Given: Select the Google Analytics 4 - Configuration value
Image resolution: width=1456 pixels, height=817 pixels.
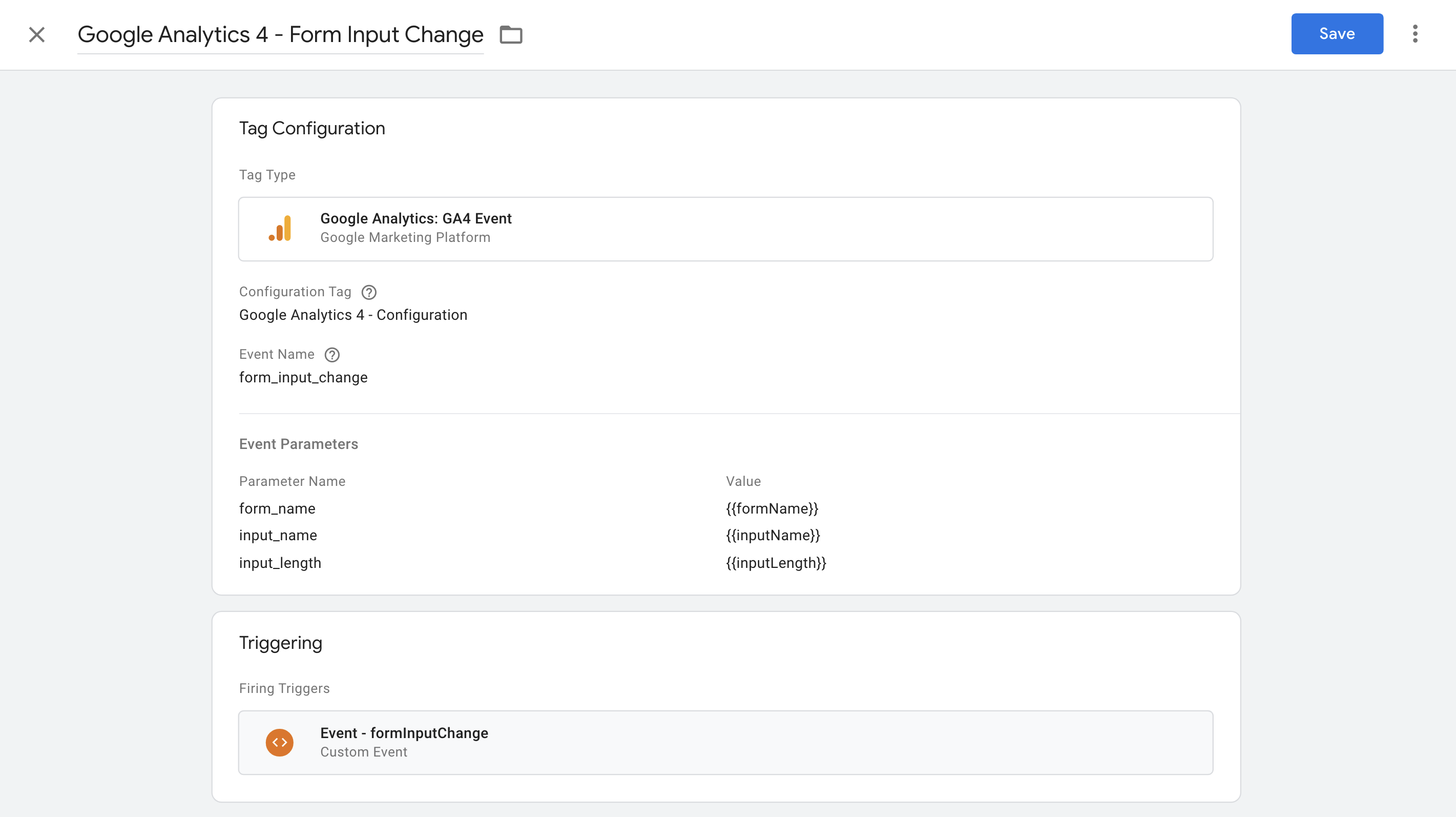Looking at the screenshot, I should coord(353,315).
